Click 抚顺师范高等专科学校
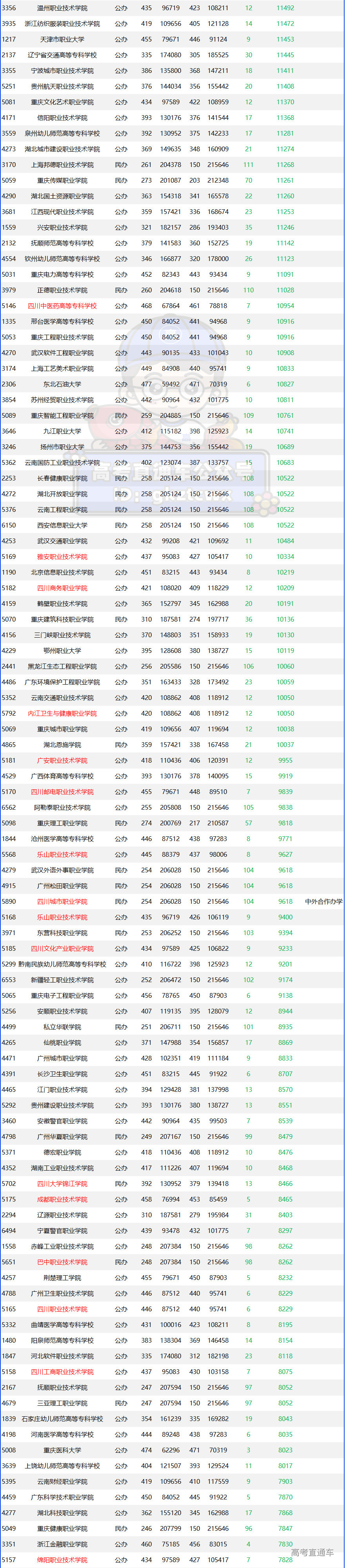The width and height of the screenshot is (345, 1568). (62, 243)
